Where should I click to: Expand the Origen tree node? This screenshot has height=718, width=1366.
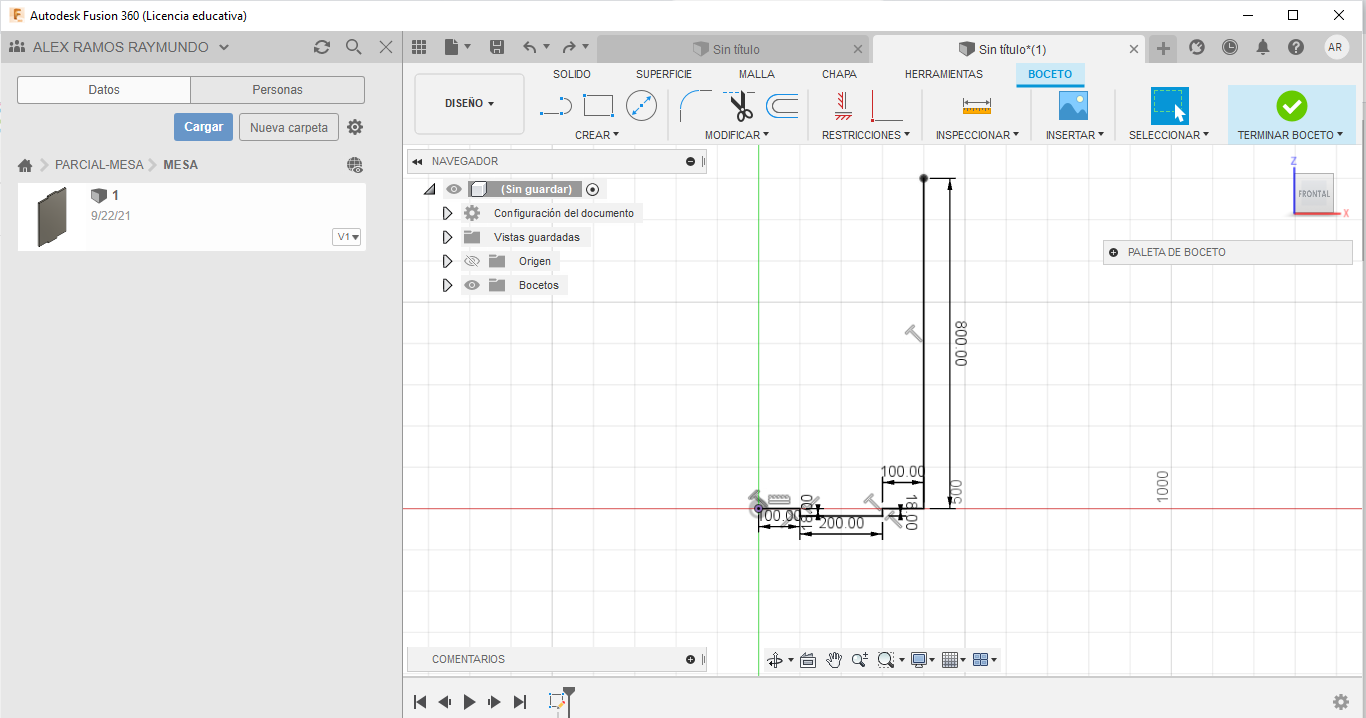pyautogui.click(x=447, y=261)
